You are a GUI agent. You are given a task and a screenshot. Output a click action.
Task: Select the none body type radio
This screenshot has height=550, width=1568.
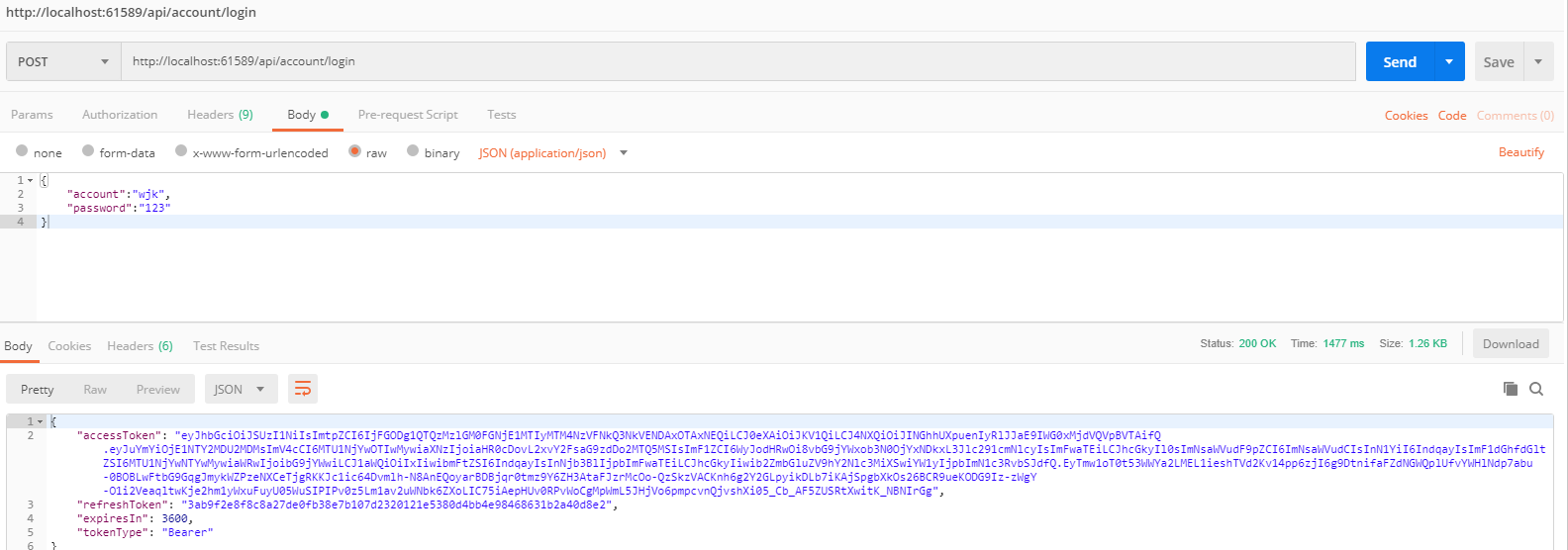tap(22, 151)
